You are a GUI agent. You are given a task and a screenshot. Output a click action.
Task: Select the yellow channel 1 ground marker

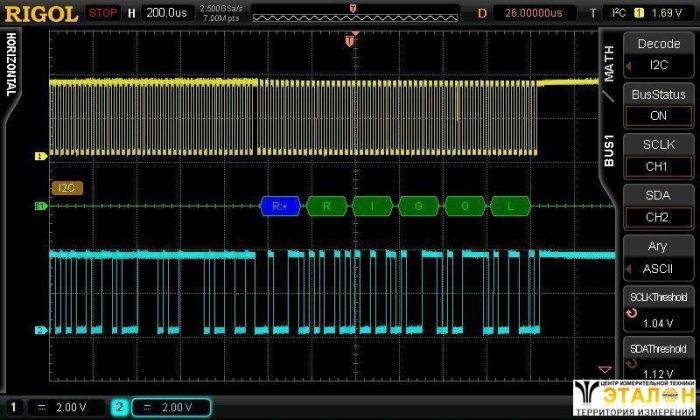tap(41, 156)
